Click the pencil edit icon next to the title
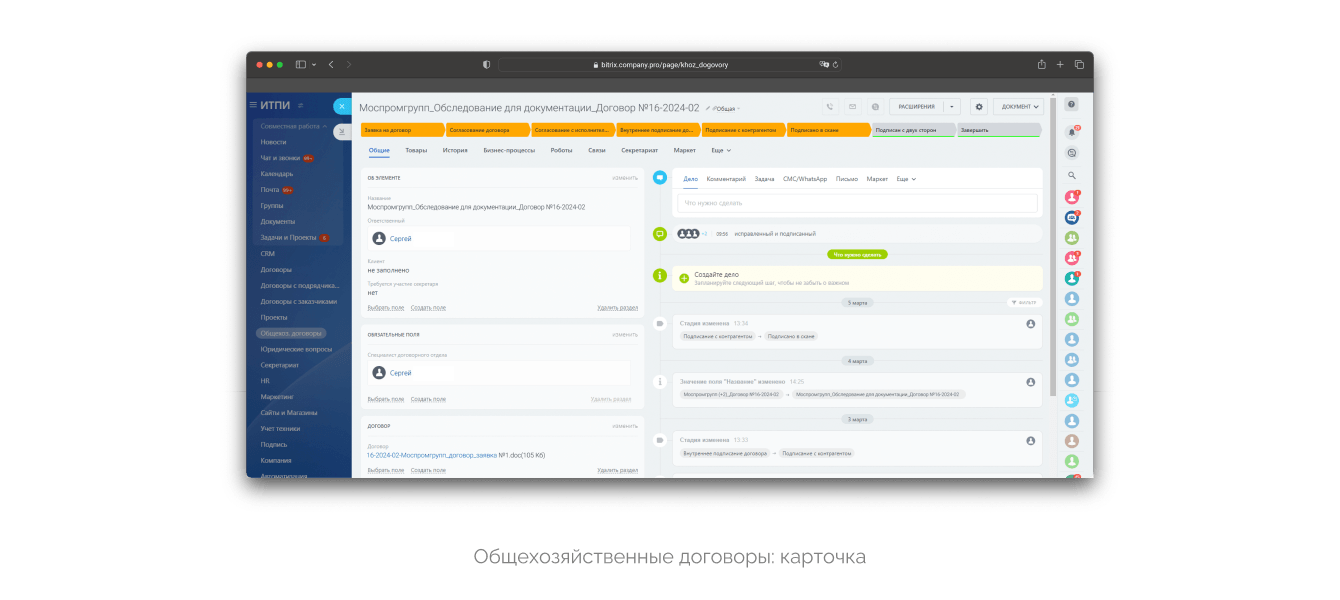 tap(707, 108)
